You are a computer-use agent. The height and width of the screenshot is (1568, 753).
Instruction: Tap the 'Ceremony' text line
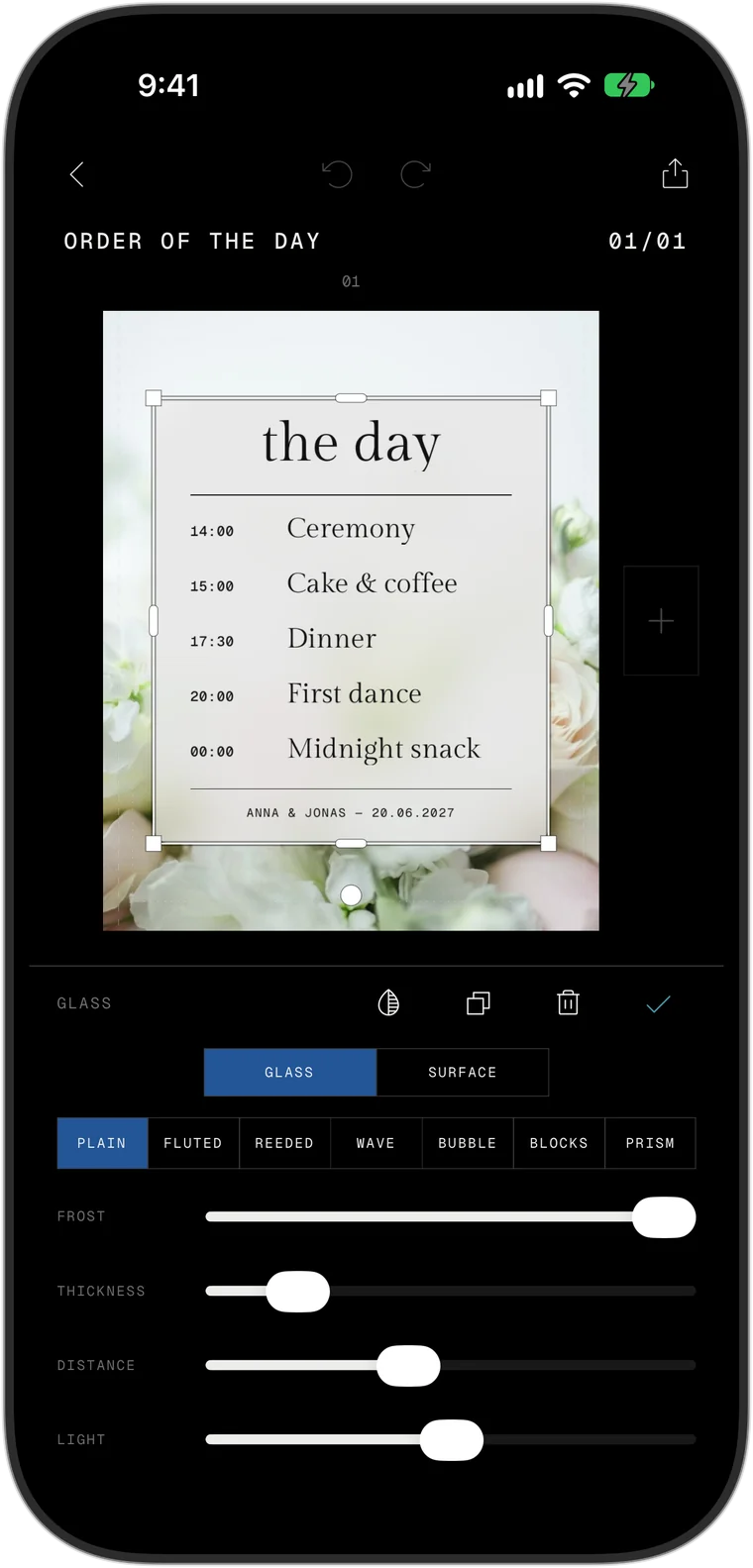point(351,530)
